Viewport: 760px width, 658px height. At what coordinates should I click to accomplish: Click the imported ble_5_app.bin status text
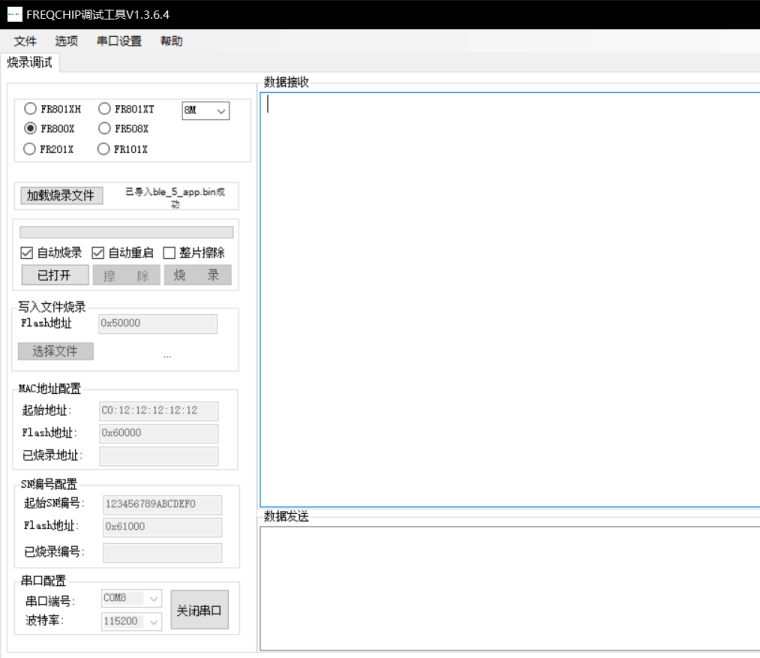(175, 197)
